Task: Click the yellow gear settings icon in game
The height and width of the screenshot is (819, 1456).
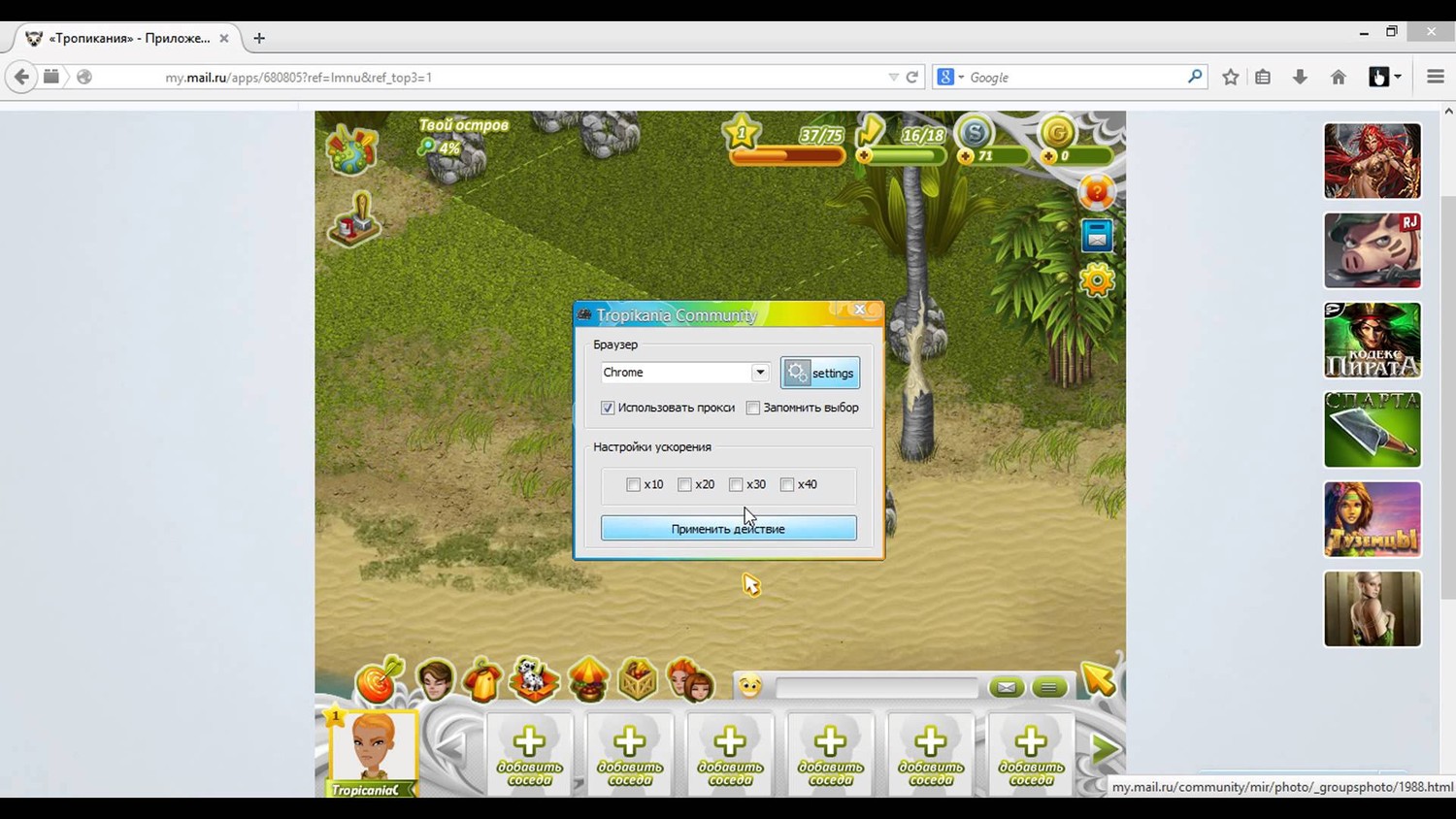Action: click(x=1097, y=281)
